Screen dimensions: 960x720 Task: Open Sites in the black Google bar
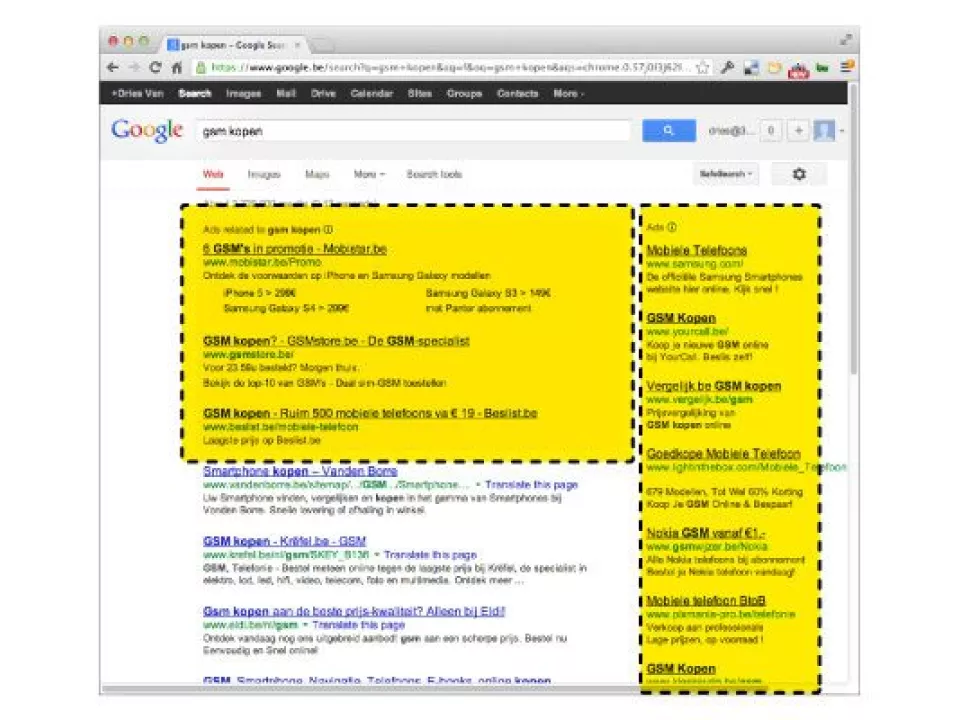(420, 94)
